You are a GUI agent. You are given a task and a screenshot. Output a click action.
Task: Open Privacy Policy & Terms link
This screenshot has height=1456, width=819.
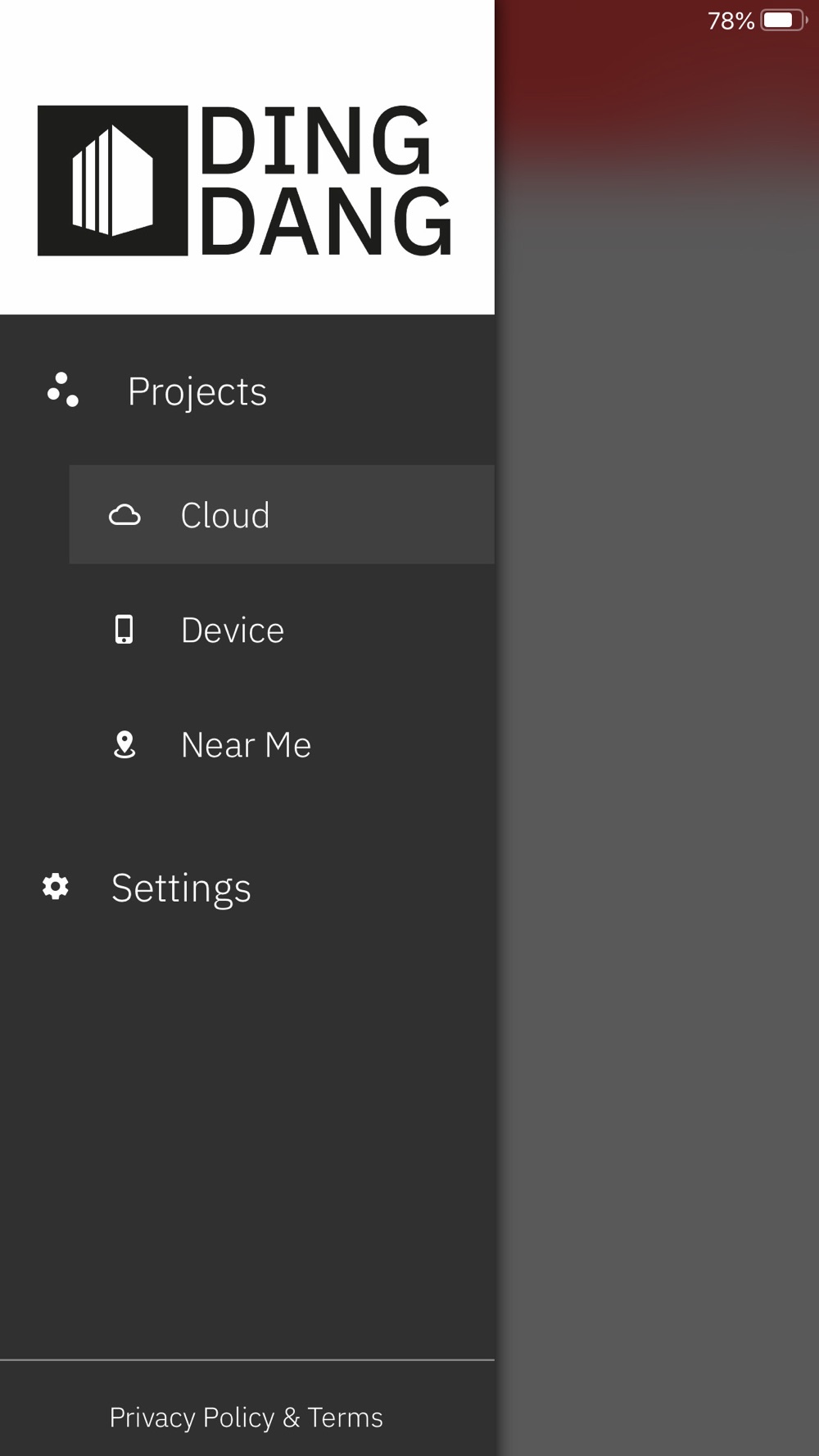point(247,1417)
